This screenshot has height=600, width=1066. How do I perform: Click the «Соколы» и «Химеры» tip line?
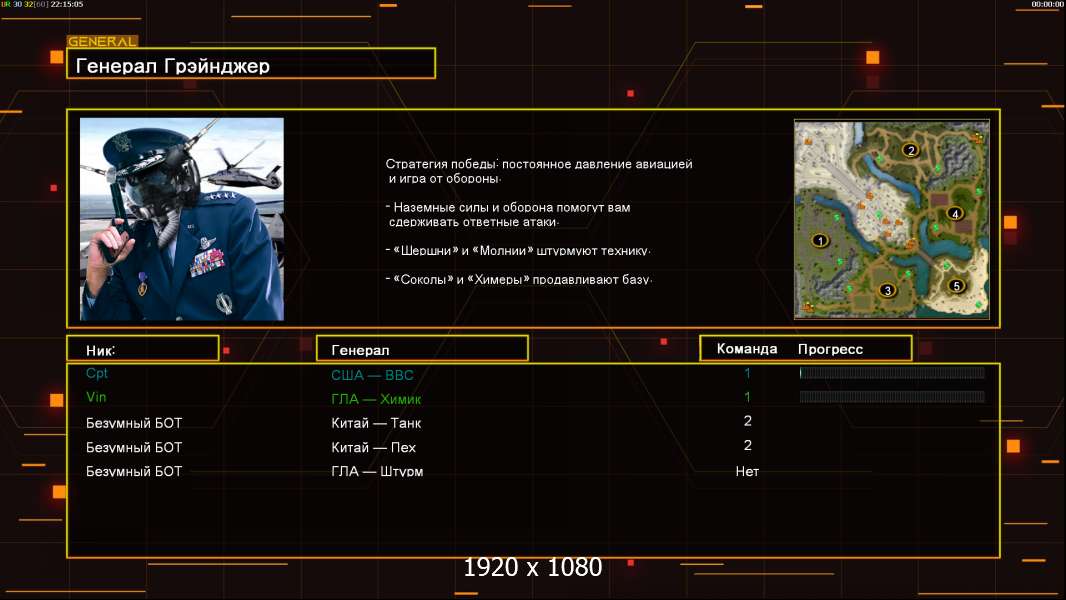[x=519, y=279]
